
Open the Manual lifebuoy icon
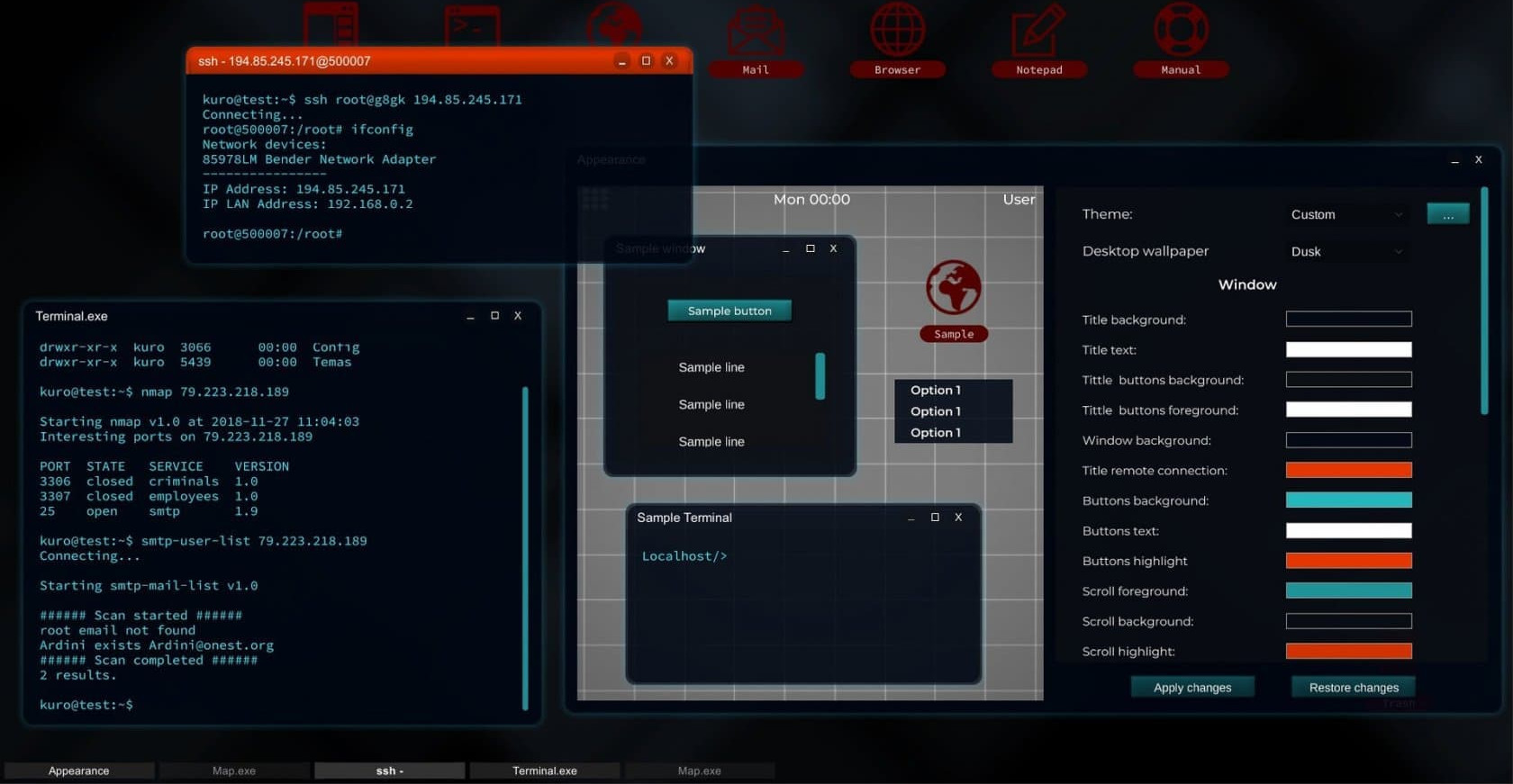click(1181, 36)
